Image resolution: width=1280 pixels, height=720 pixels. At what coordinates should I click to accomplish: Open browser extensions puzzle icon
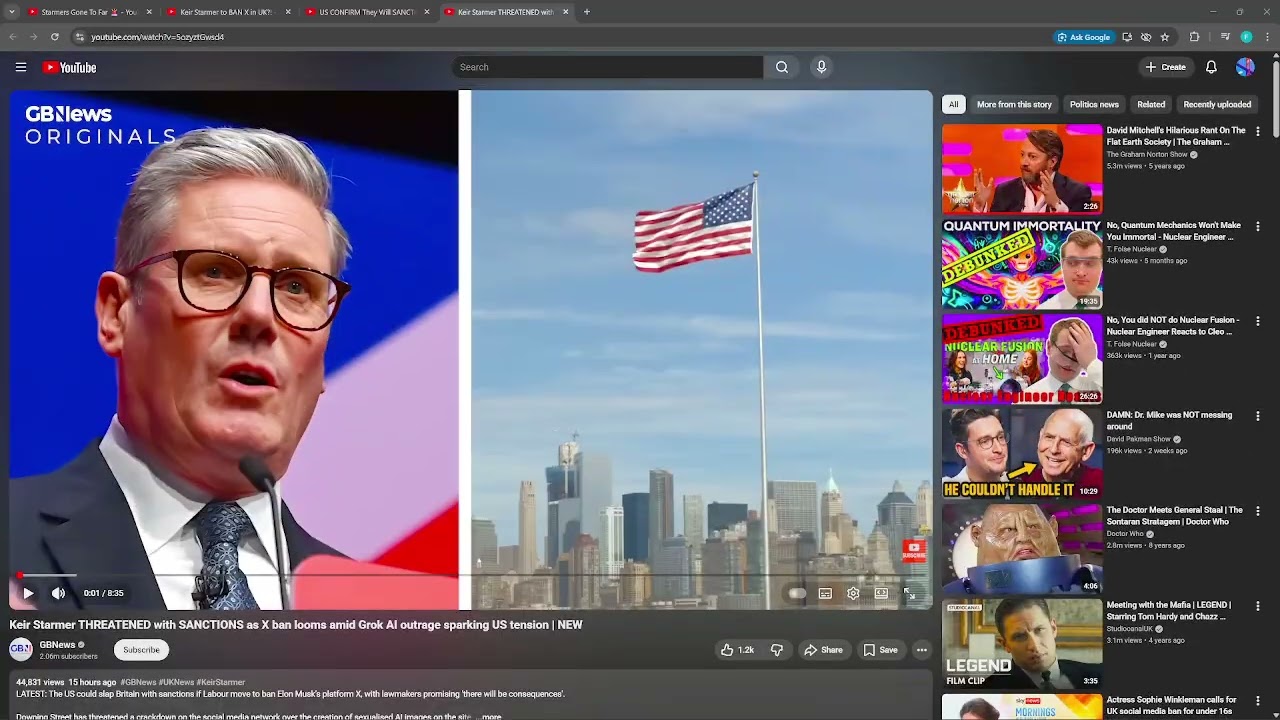pyautogui.click(x=1194, y=37)
